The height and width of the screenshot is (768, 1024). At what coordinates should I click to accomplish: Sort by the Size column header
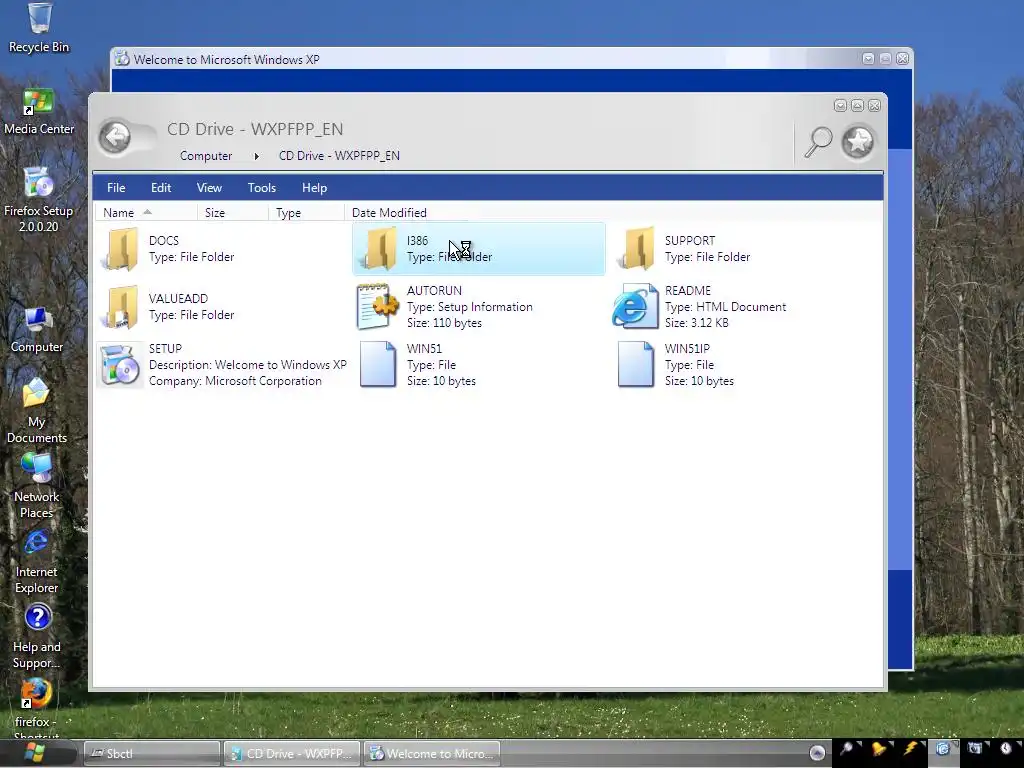point(233,213)
